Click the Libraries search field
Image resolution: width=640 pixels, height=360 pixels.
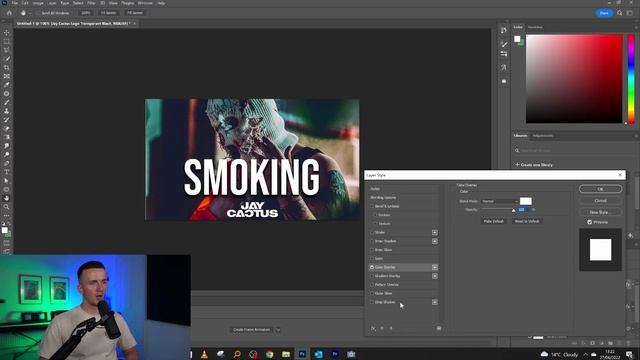coord(575,151)
